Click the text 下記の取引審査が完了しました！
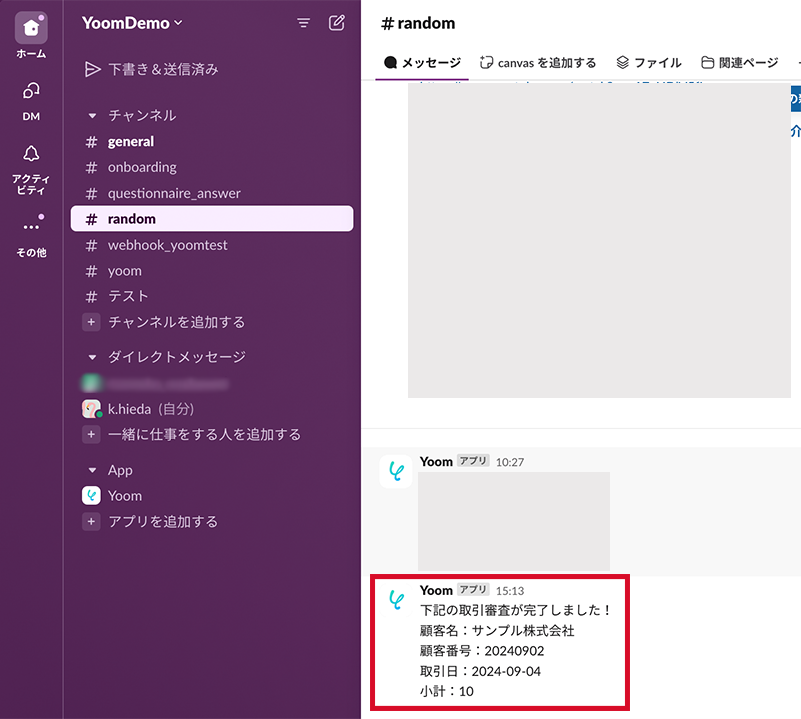Viewport: 801px width, 719px height. click(x=515, y=610)
